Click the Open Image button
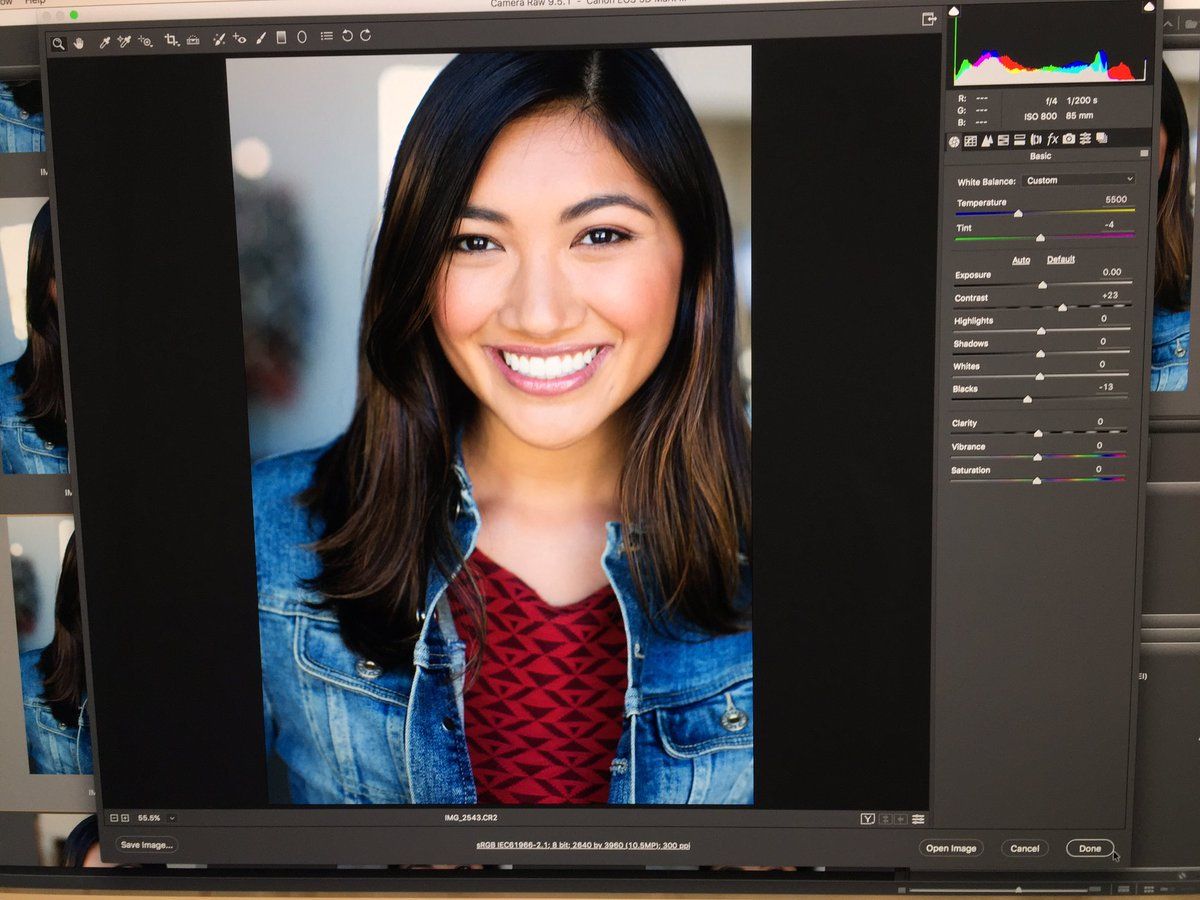The width and height of the screenshot is (1200, 900). point(950,848)
